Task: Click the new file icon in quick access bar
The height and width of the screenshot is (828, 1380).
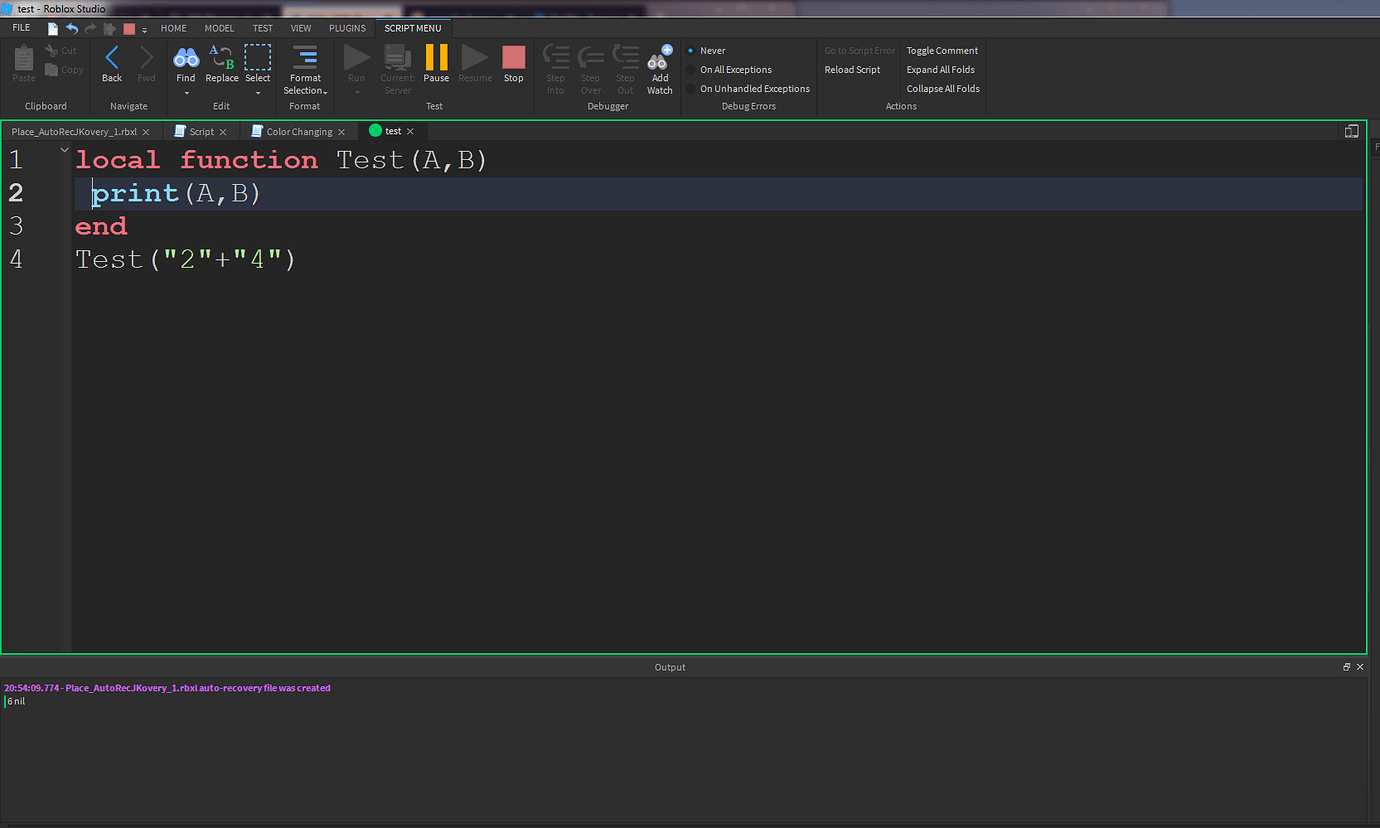Action: tap(53, 29)
